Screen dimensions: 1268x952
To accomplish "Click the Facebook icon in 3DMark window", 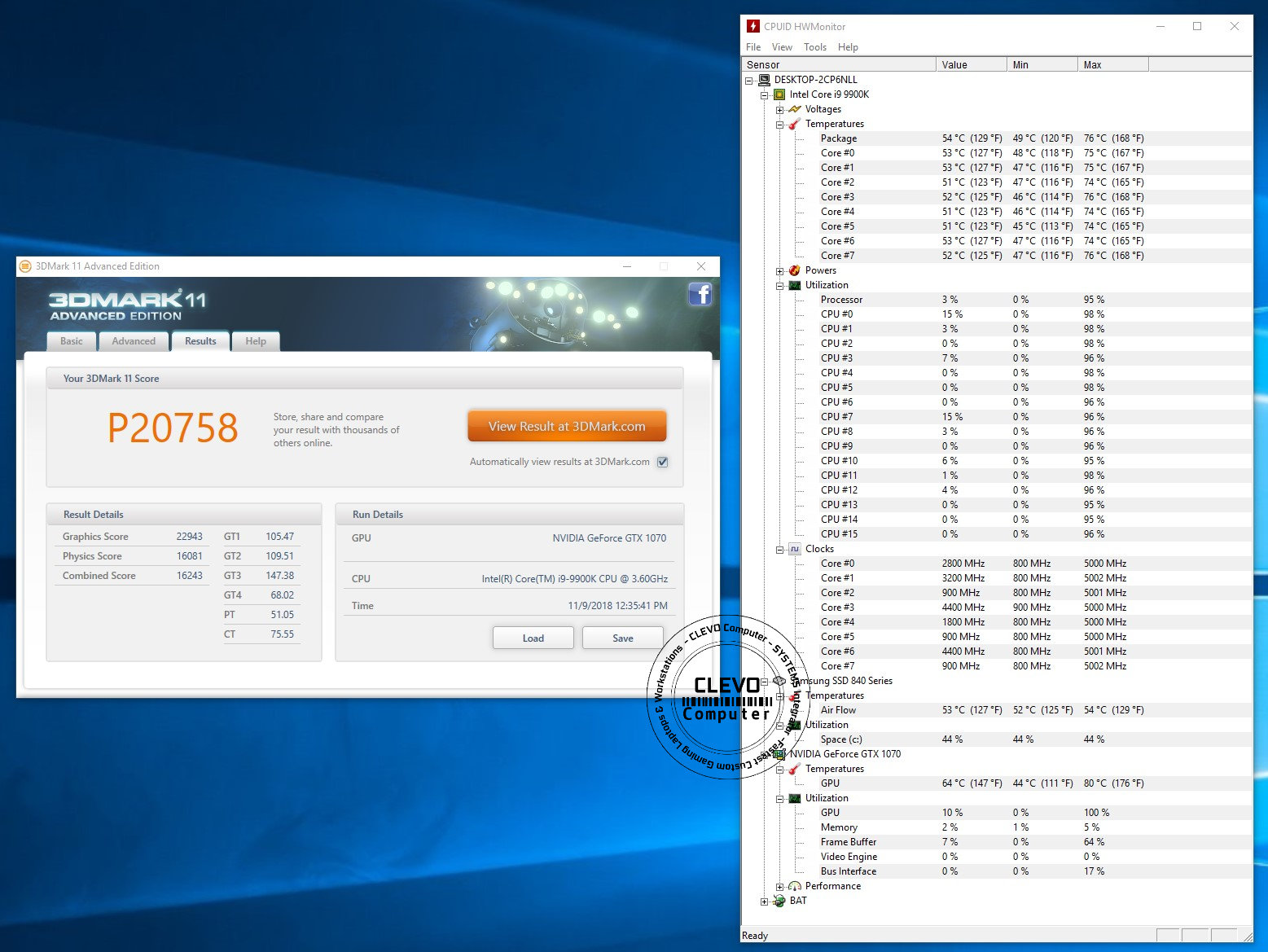I will [x=700, y=293].
